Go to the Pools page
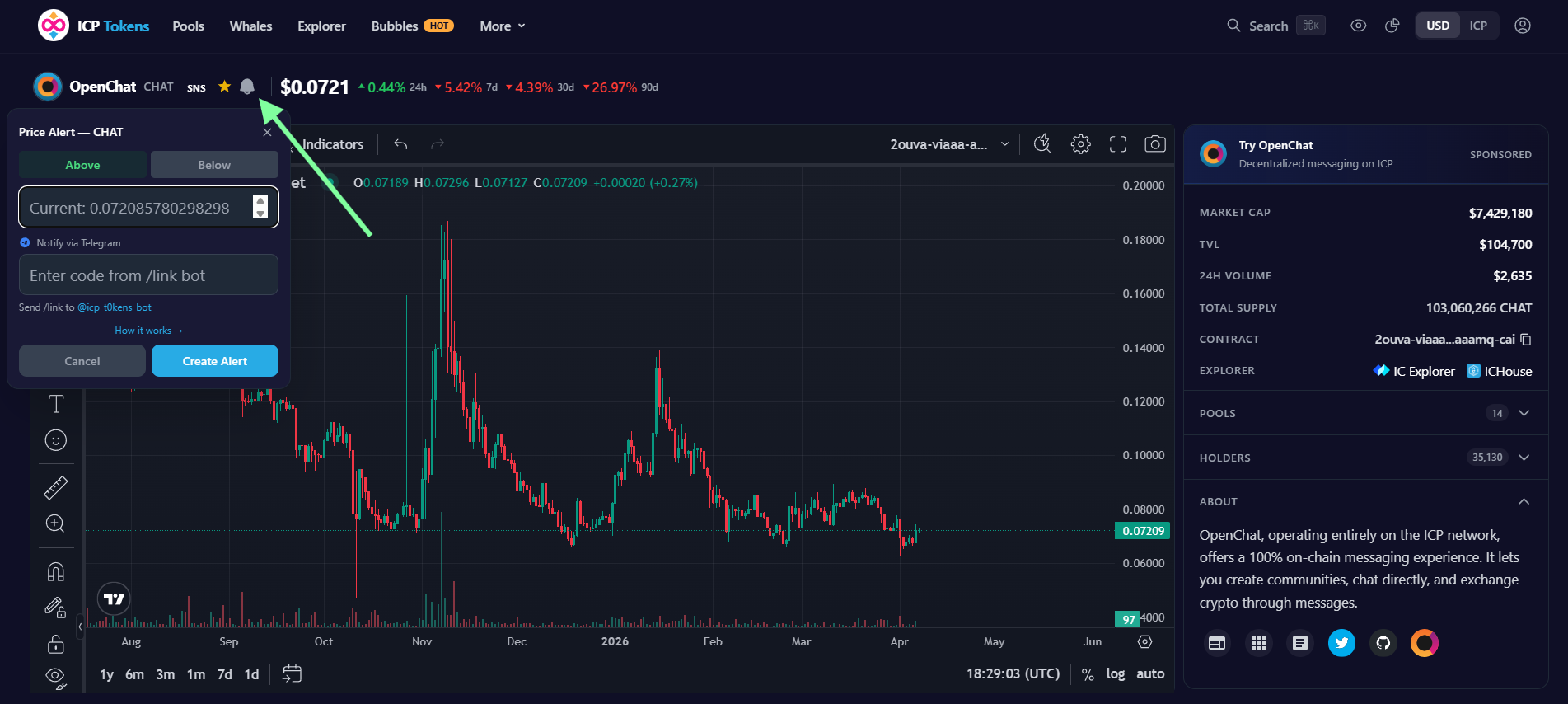This screenshot has width=1568, height=704. 188,26
